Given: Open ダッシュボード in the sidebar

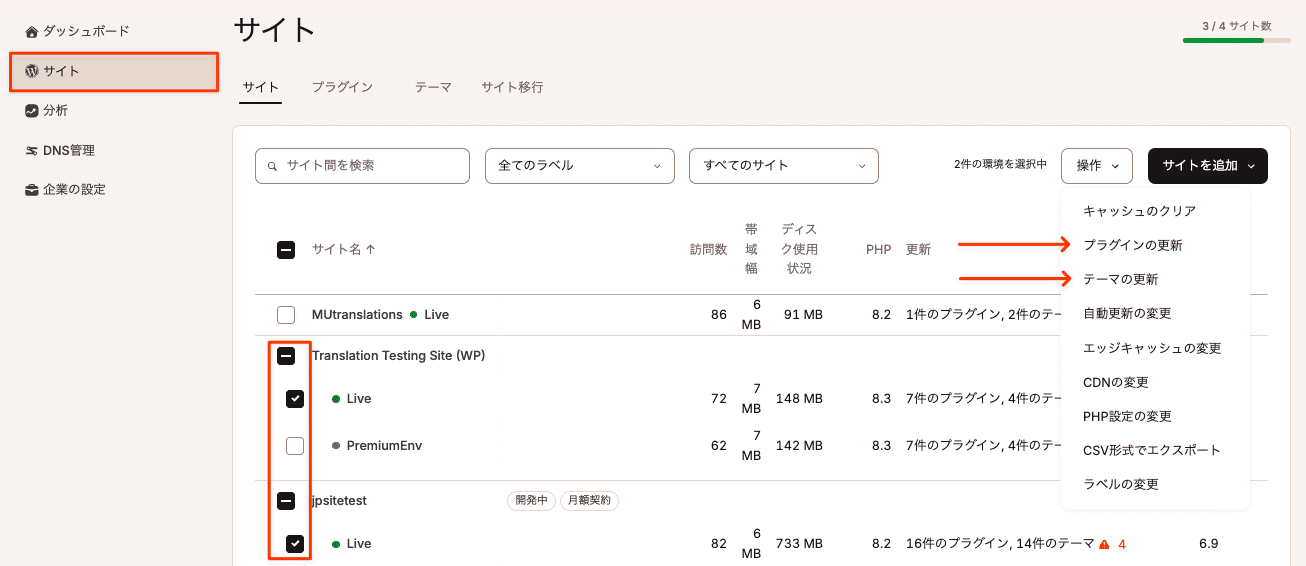Looking at the screenshot, I should [x=86, y=32].
